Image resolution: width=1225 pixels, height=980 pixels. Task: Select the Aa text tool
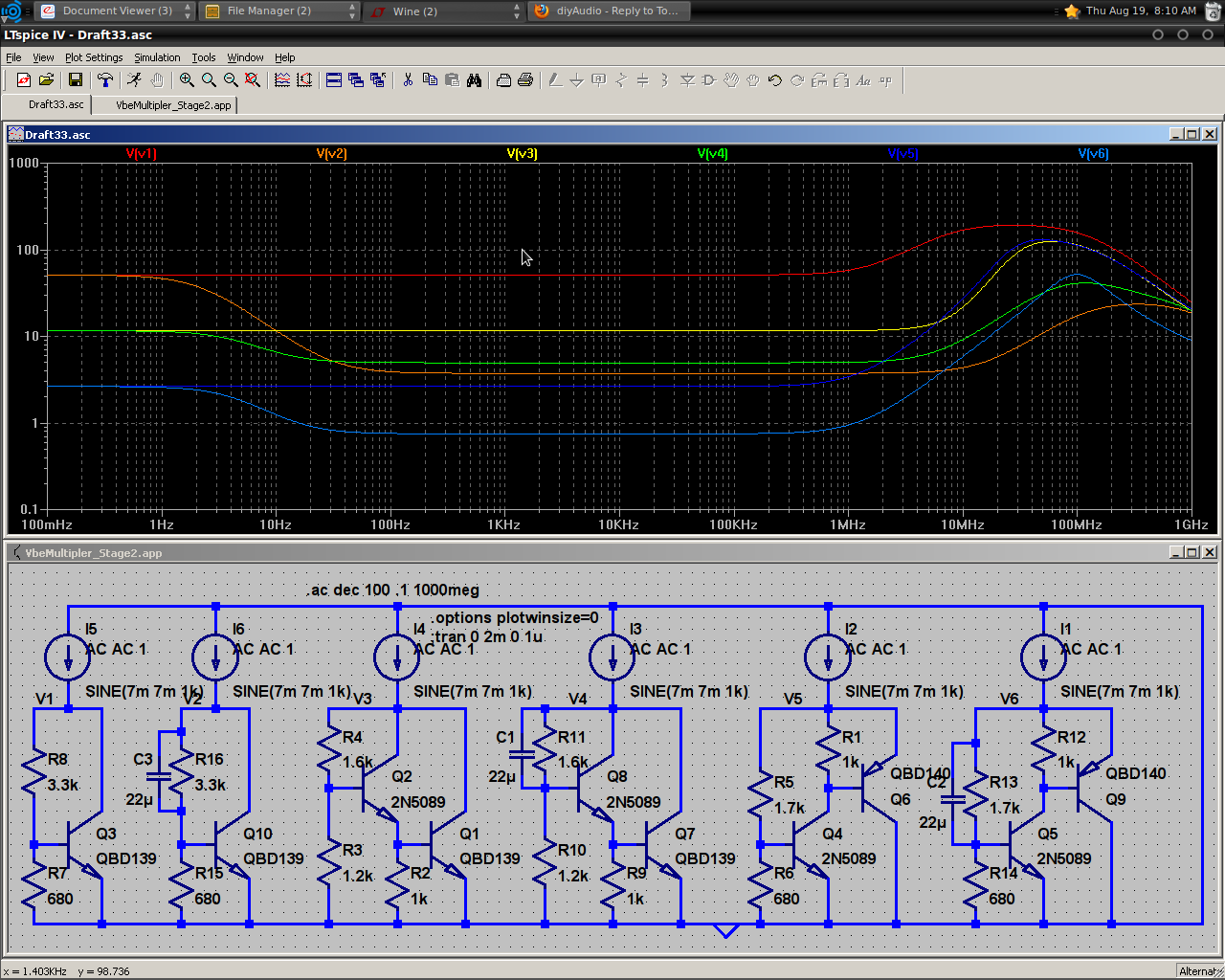(863, 80)
